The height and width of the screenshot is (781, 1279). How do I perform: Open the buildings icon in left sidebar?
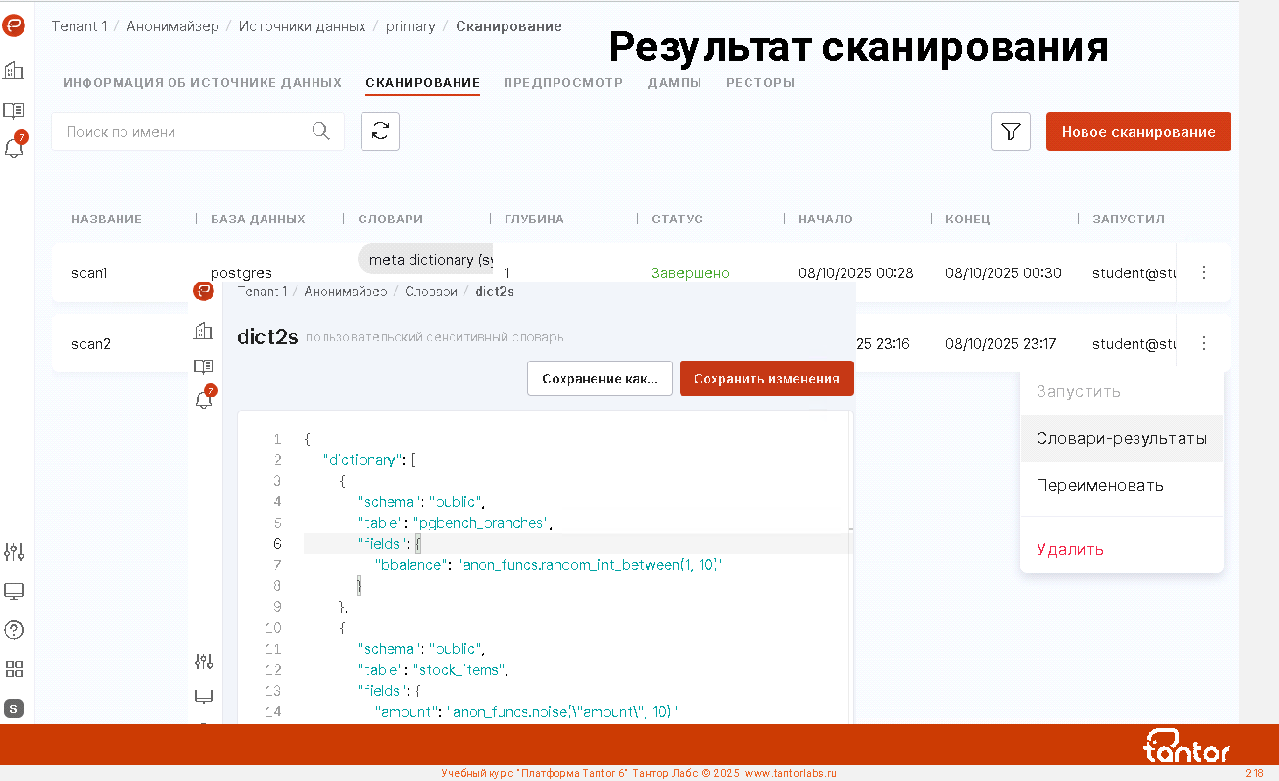[14, 70]
